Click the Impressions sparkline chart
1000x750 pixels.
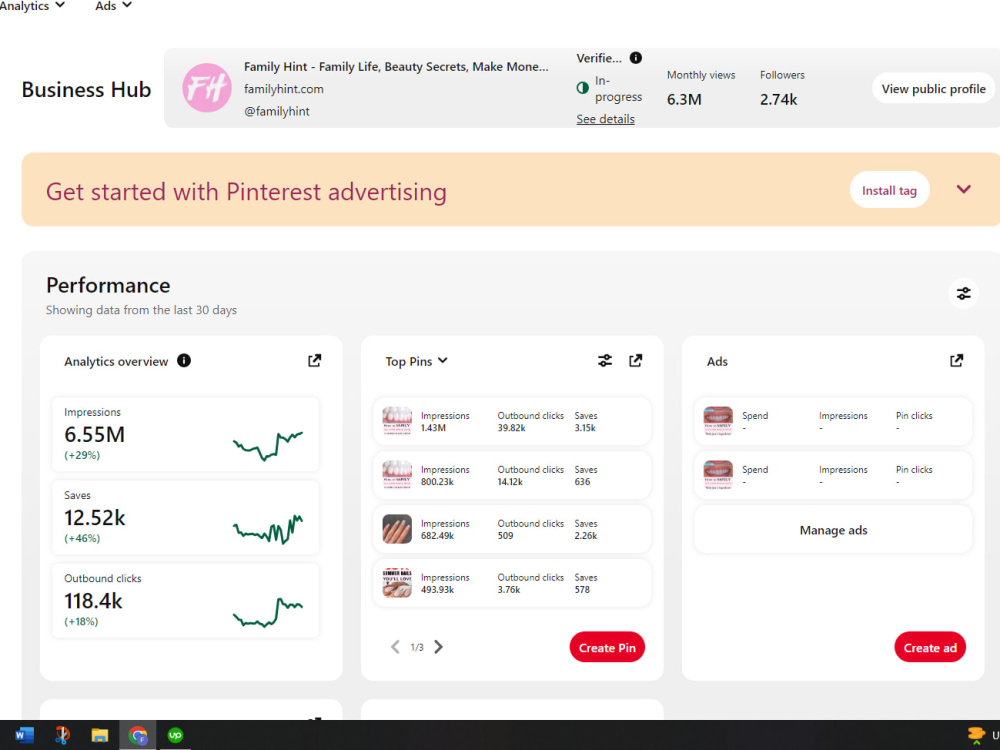[x=268, y=445]
